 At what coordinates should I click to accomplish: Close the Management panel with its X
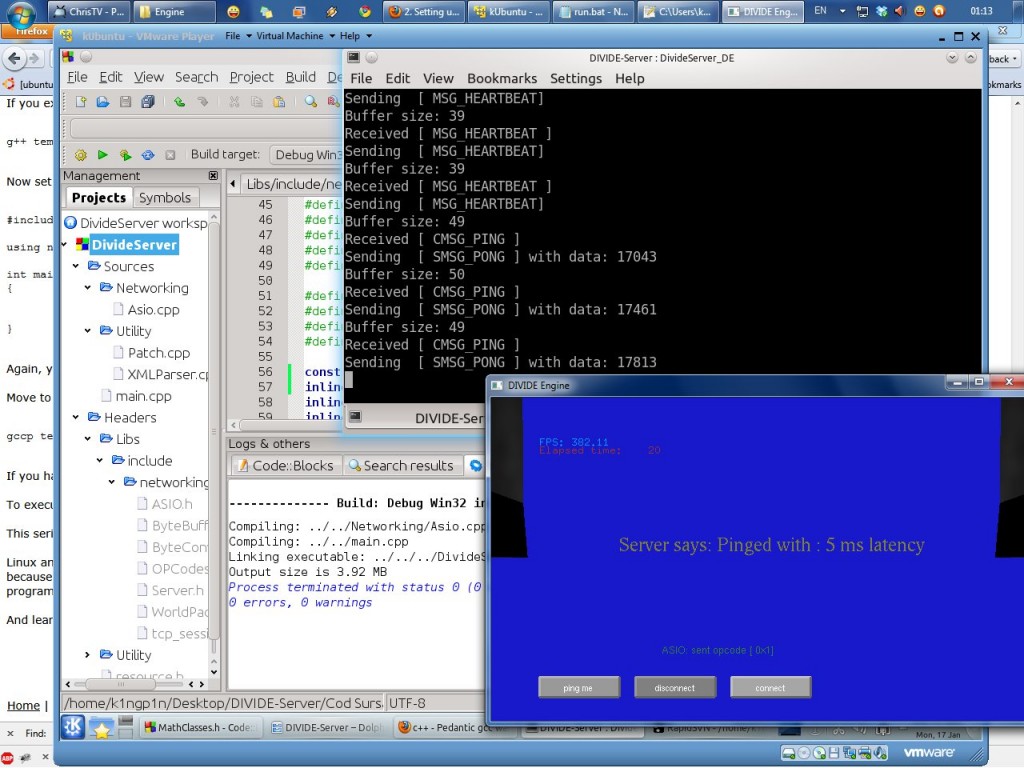point(213,176)
